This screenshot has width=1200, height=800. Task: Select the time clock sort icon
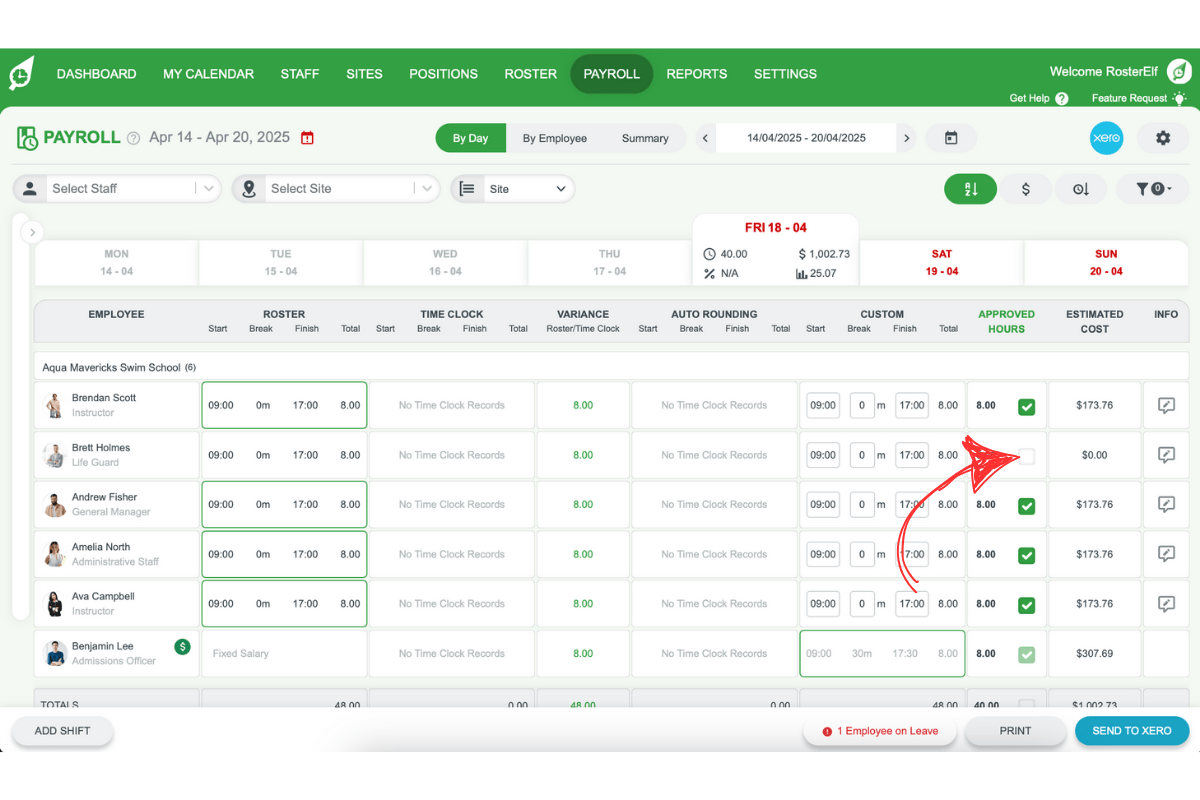(1081, 188)
